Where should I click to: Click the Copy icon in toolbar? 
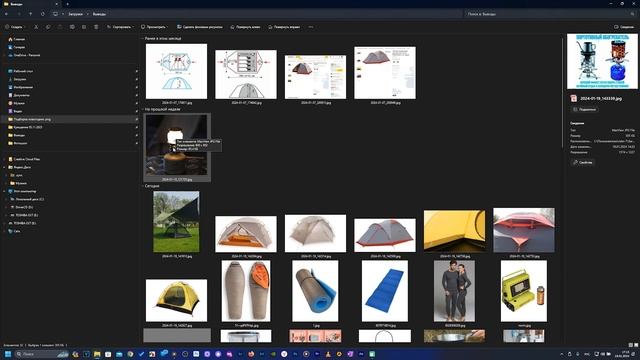point(48,27)
